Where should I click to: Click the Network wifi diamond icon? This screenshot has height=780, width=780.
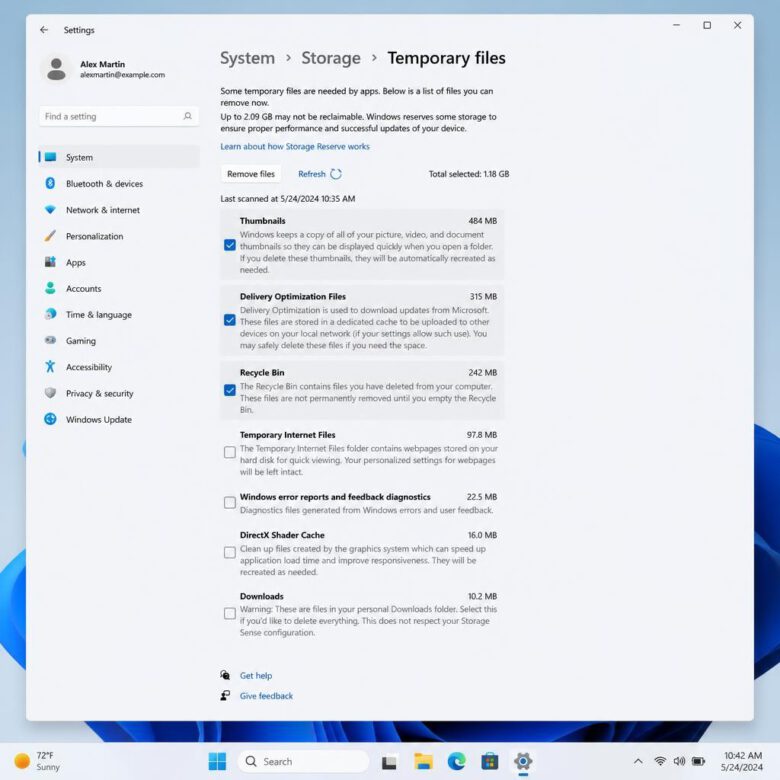pos(50,210)
